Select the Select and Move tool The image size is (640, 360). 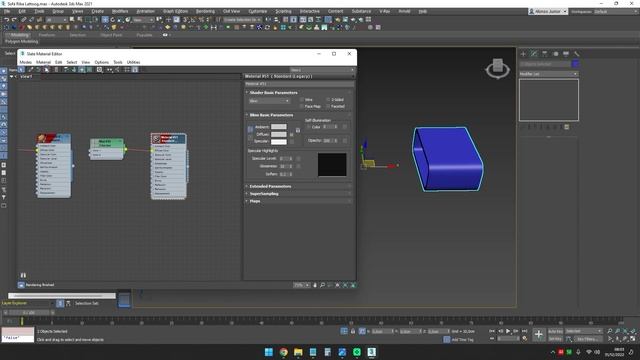pyautogui.click(x=105, y=20)
